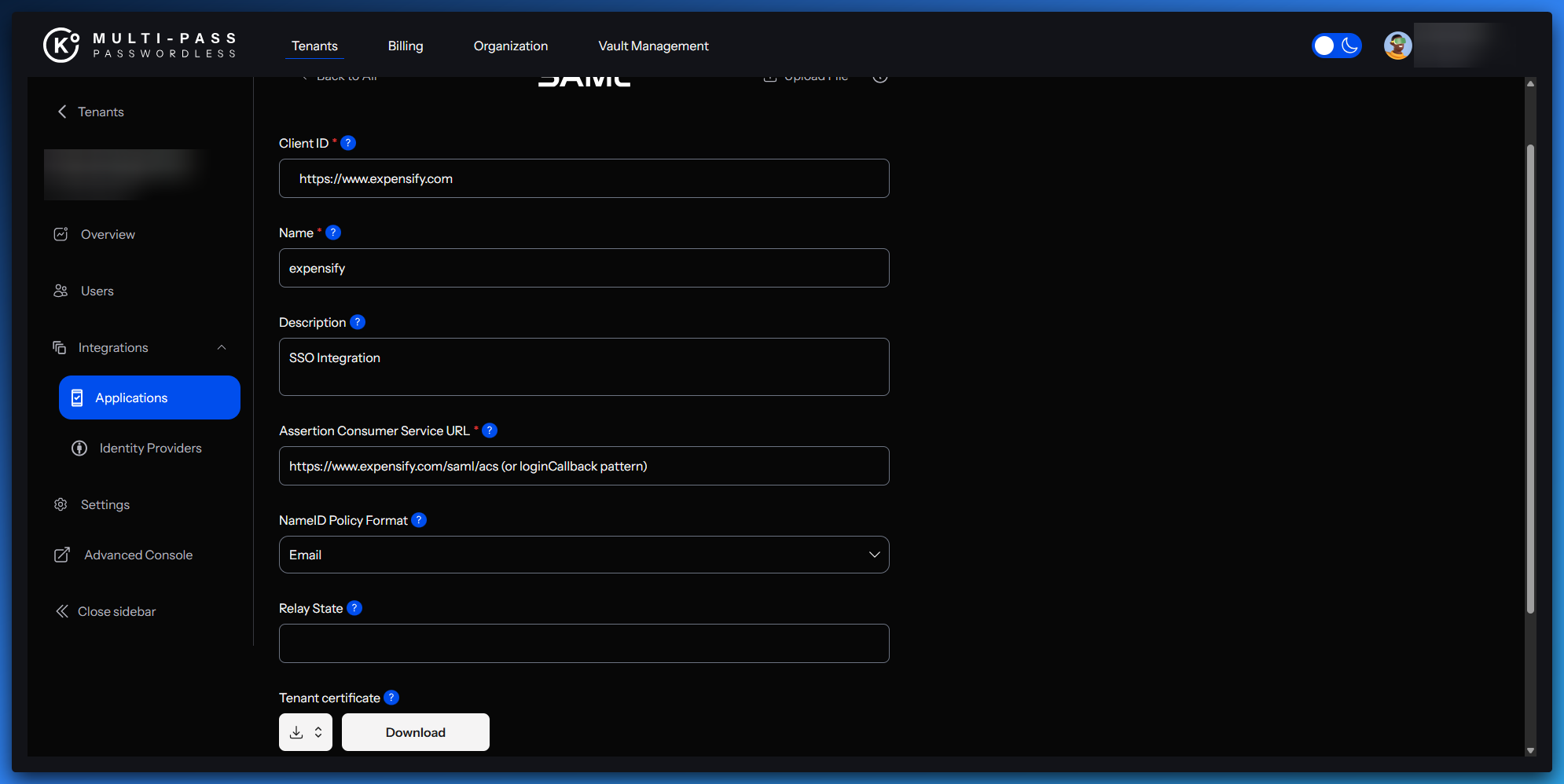1564x784 pixels.
Task: Click into the Description text area
Action: tap(584, 367)
